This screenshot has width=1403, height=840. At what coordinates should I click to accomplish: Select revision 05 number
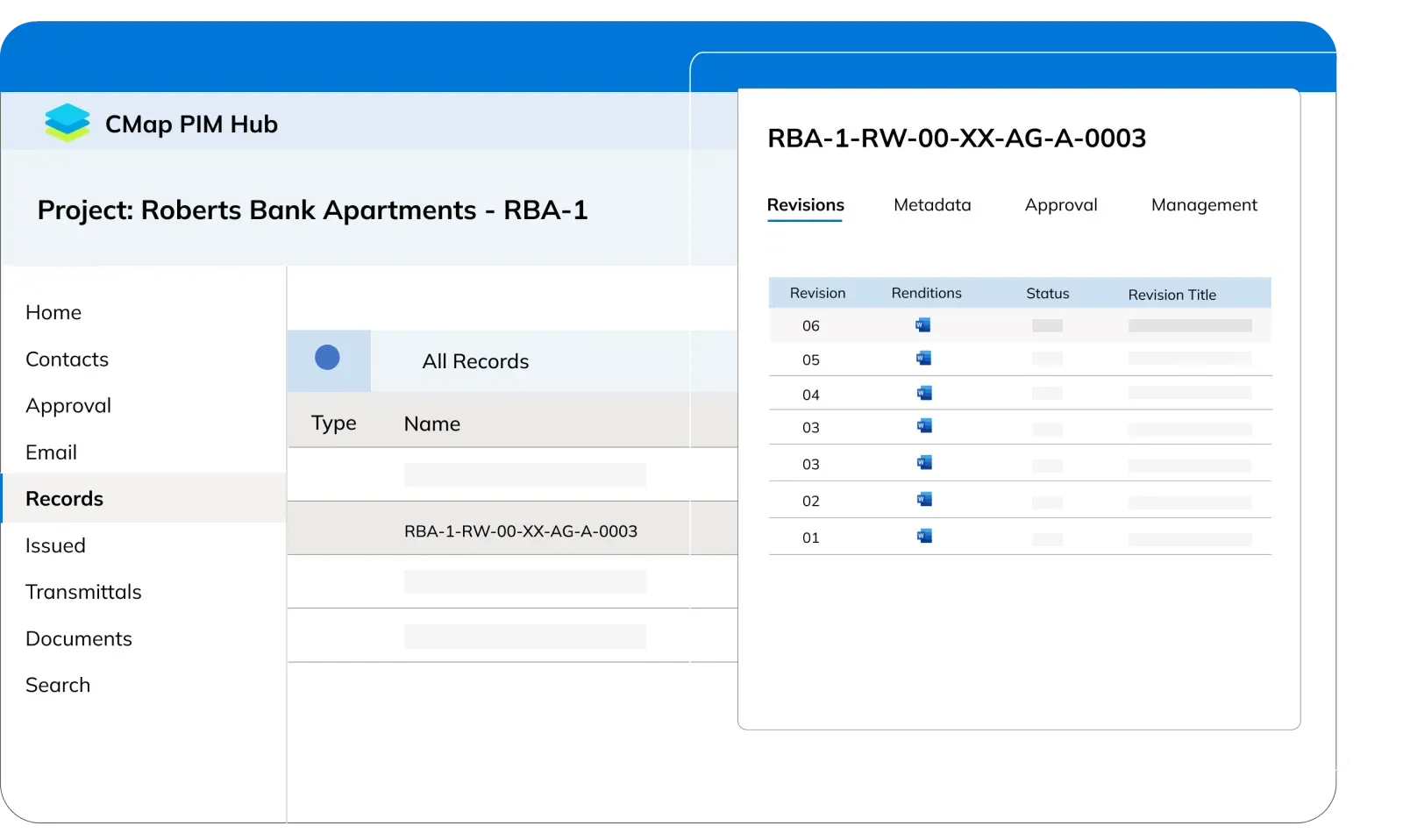coord(811,360)
